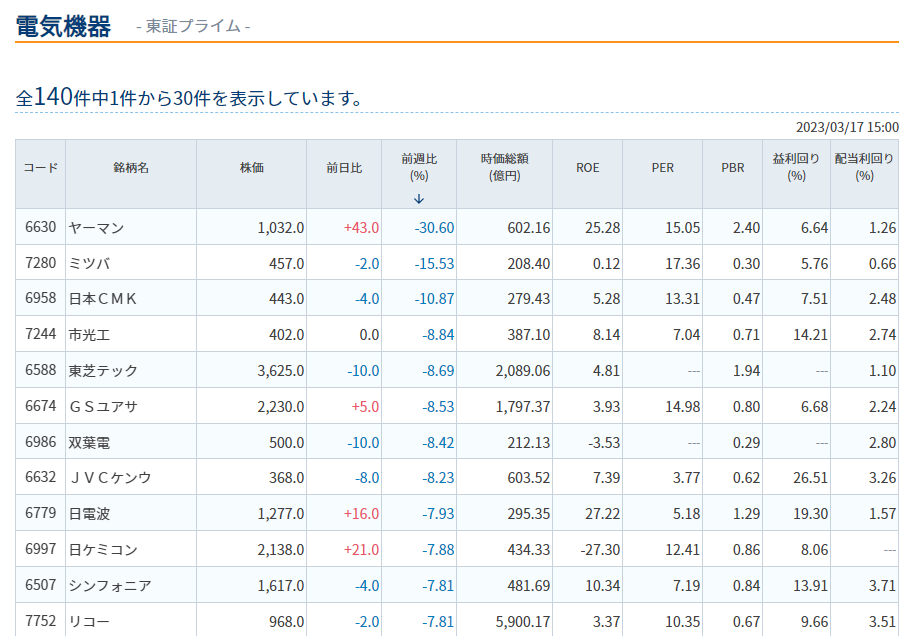Sort by 株価 column header

(x=252, y=168)
